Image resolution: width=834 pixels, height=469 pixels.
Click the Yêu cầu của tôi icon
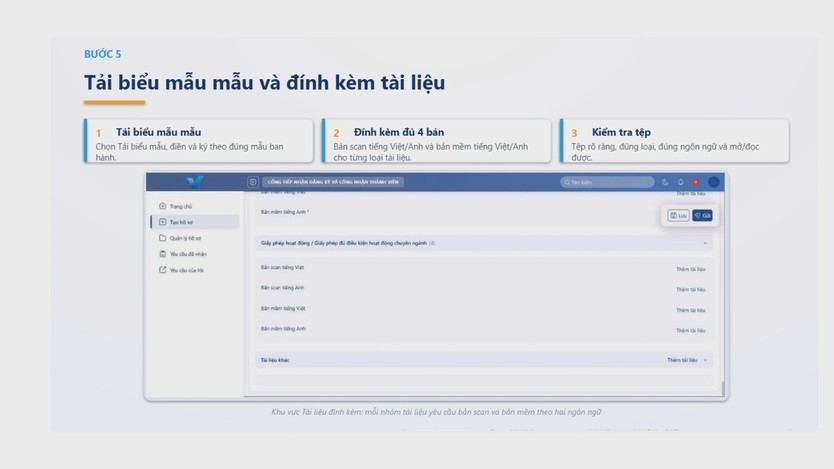(x=163, y=270)
